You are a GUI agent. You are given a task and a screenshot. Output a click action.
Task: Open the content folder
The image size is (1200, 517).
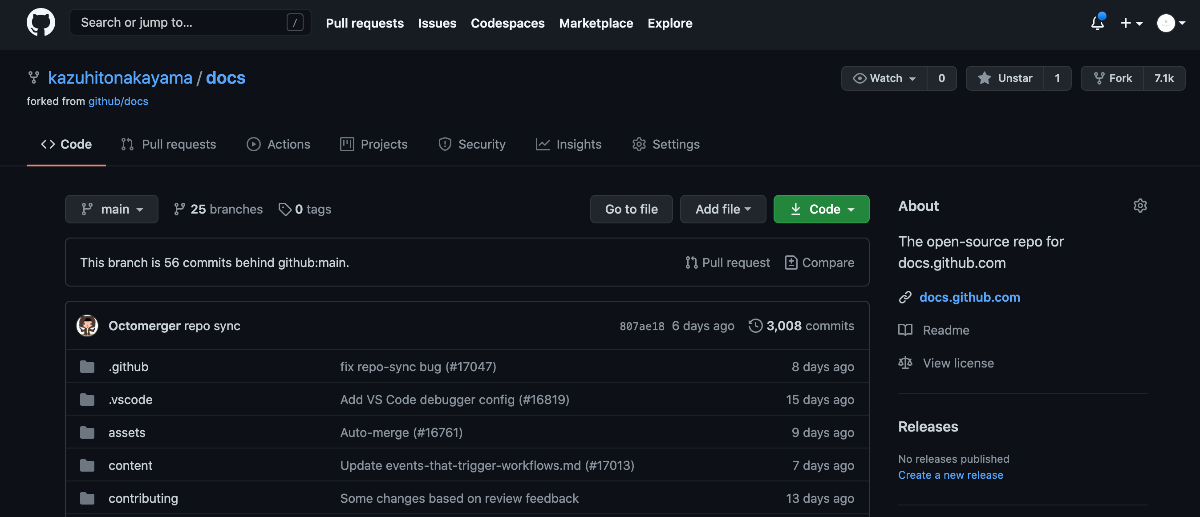point(130,466)
